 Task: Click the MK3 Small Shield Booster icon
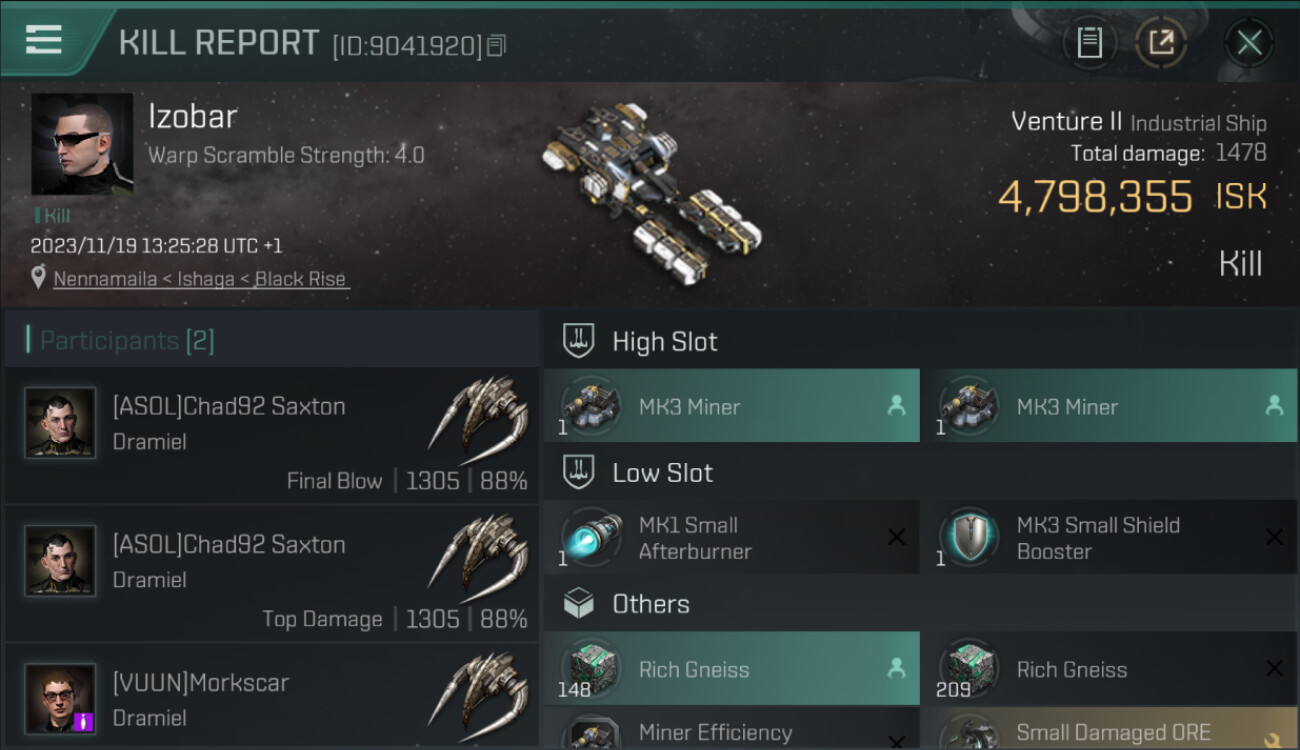pyautogui.click(x=969, y=537)
